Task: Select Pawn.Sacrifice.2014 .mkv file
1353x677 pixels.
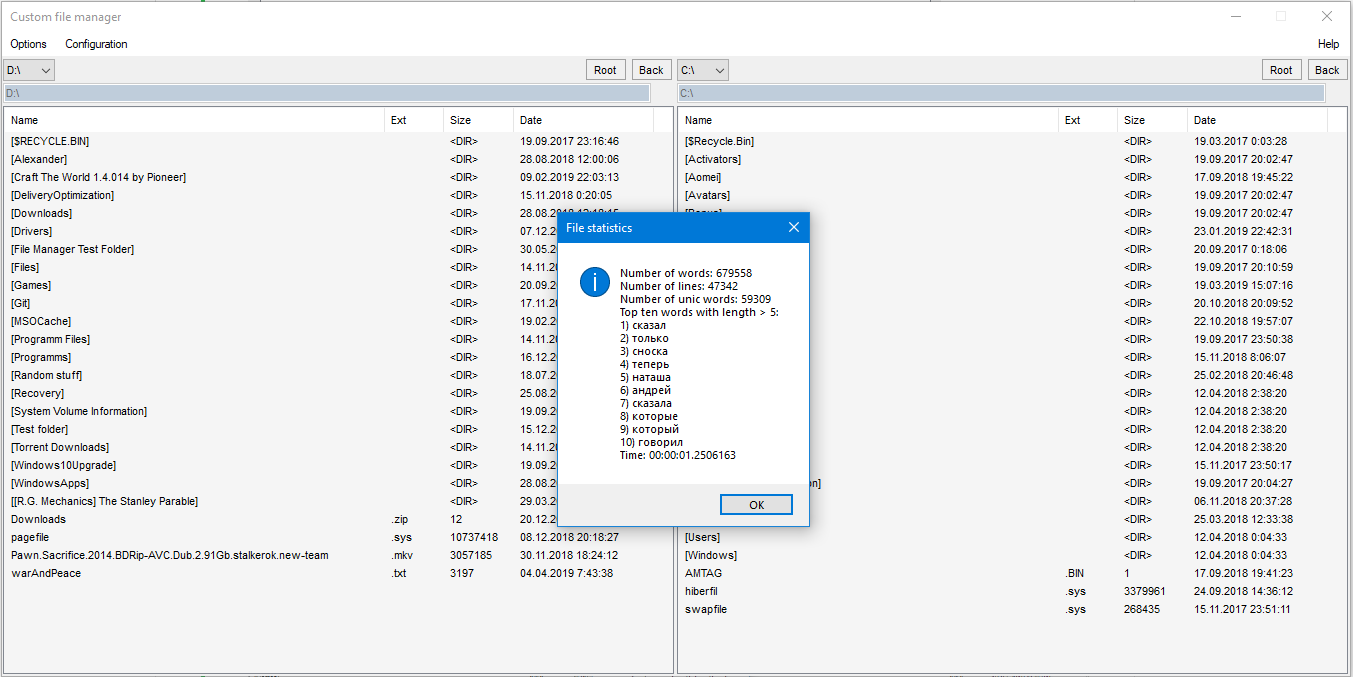Action: point(169,556)
